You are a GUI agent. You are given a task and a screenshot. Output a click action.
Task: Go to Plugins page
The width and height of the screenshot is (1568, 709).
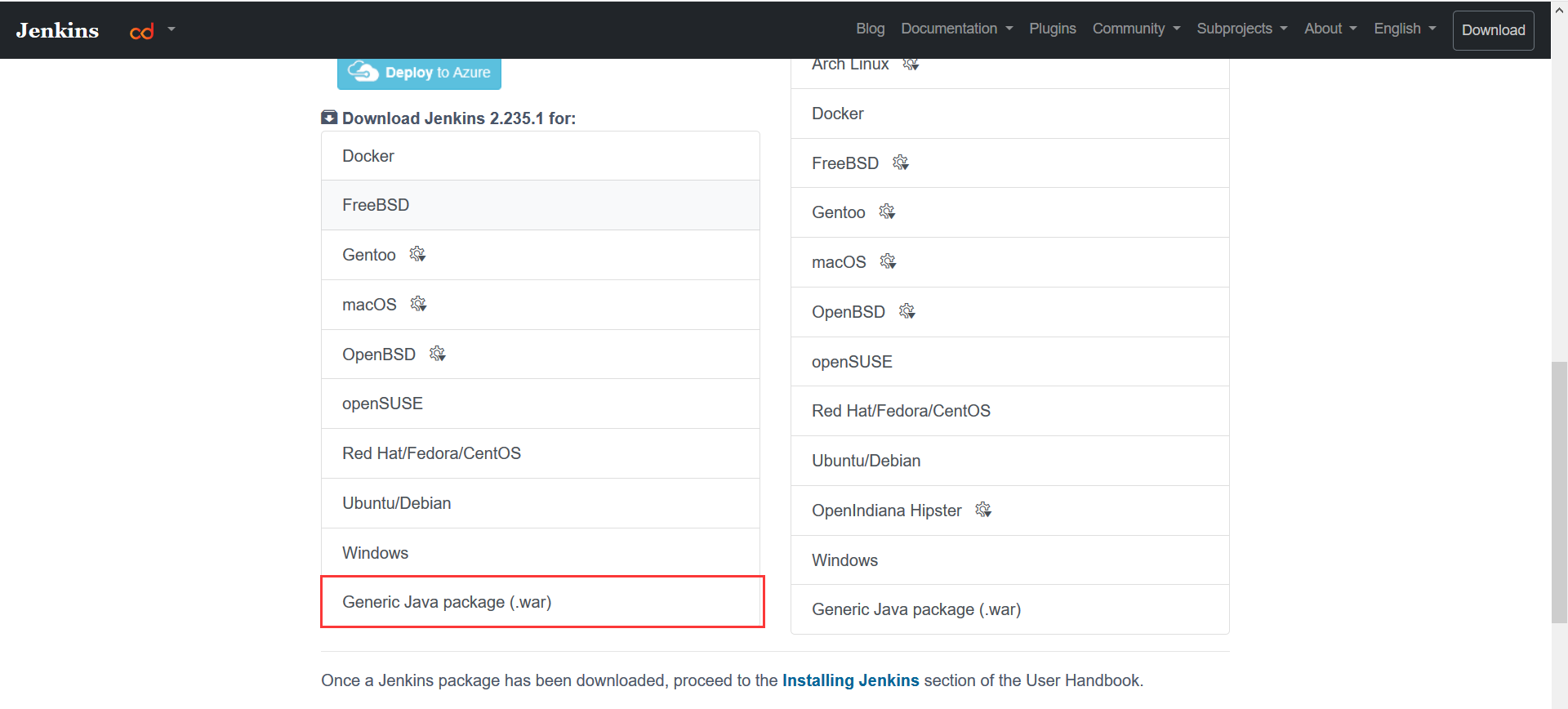[1053, 29]
